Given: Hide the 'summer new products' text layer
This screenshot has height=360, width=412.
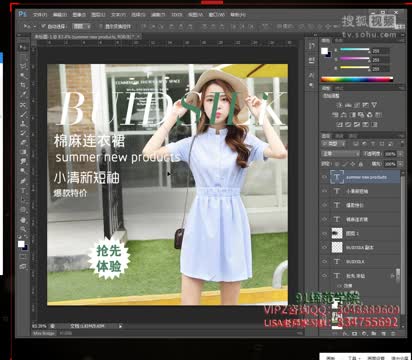Looking at the screenshot, I should pyautogui.click(x=324, y=177).
